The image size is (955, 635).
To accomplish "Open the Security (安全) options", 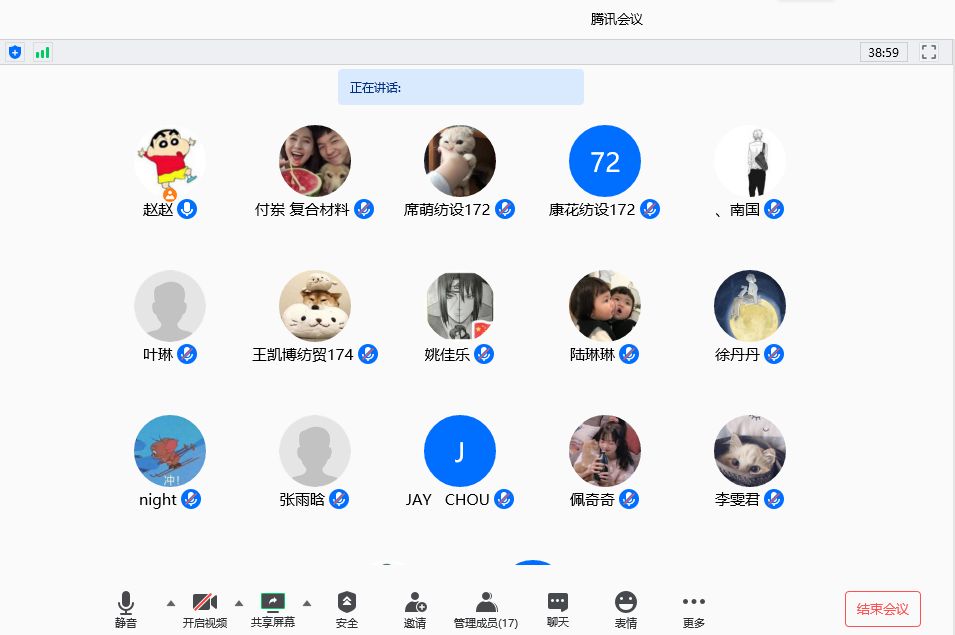I will (x=346, y=608).
